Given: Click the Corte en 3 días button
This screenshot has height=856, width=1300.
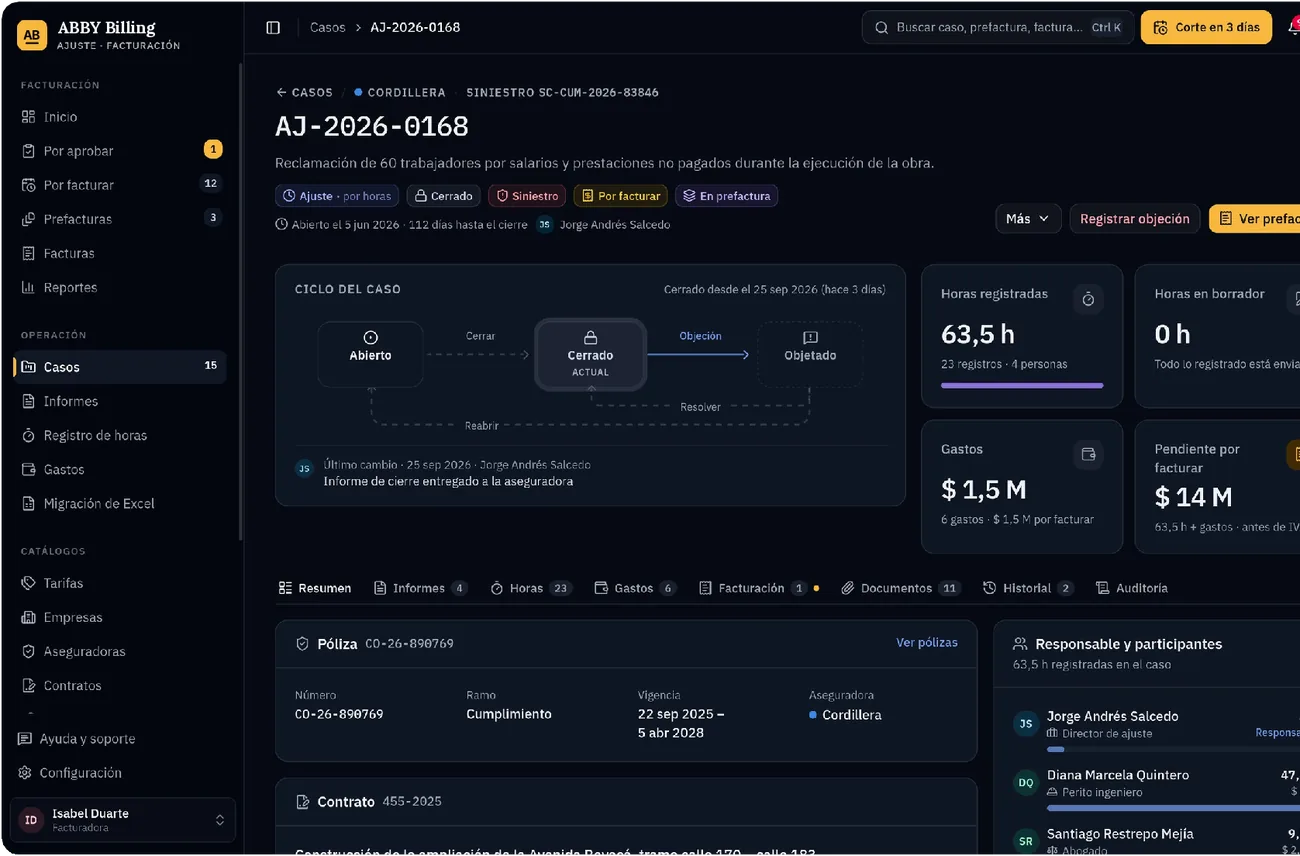Looking at the screenshot, I should [1206, 28].
